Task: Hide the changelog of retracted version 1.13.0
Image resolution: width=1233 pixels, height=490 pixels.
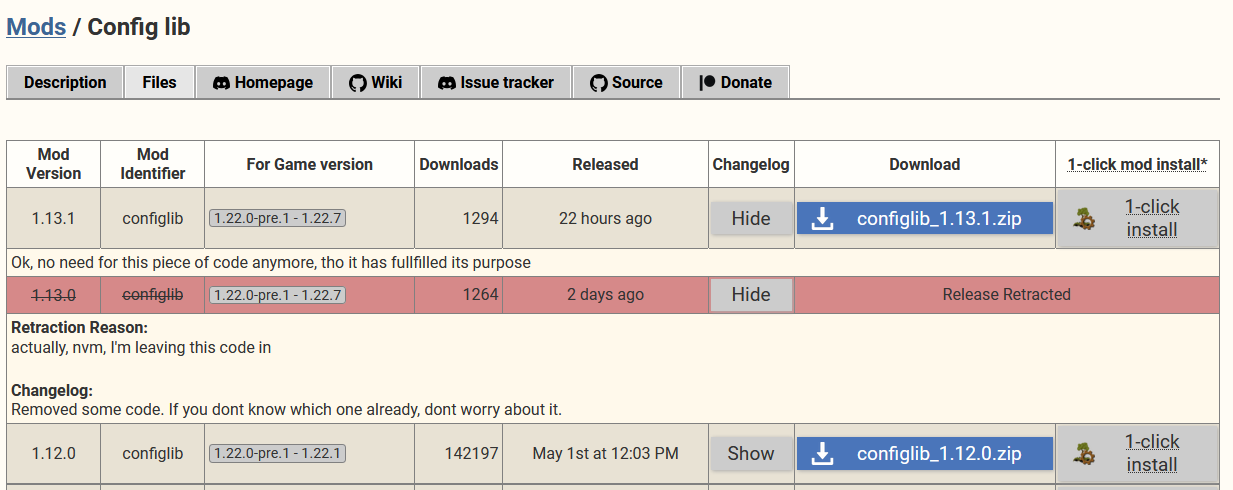Action: [751, 295]
